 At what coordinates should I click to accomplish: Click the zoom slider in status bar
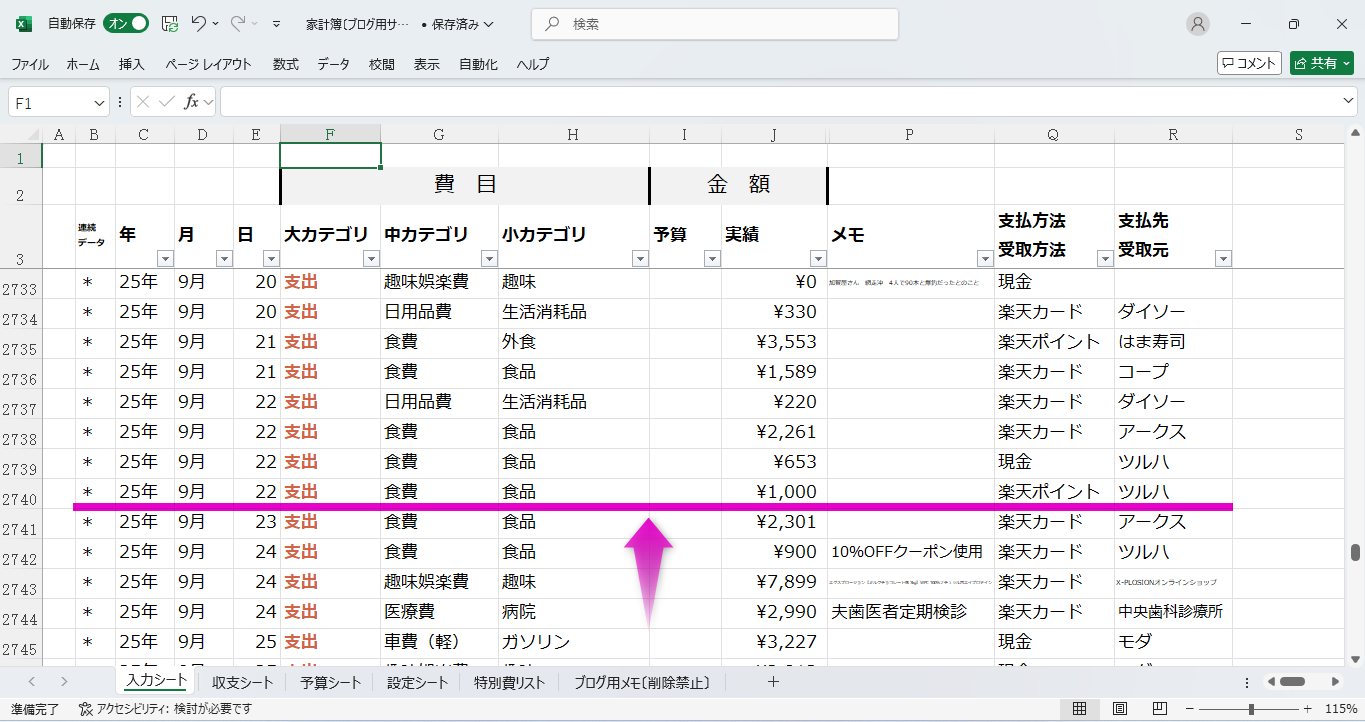(1251, 709)
